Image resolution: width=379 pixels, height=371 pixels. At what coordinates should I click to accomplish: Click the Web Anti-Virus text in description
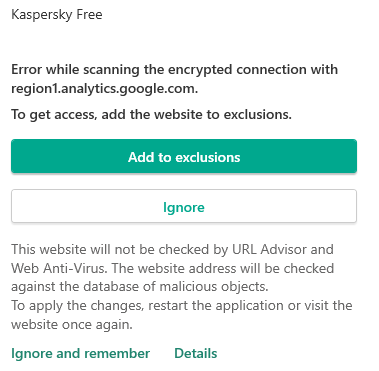[x=59, y=268]
